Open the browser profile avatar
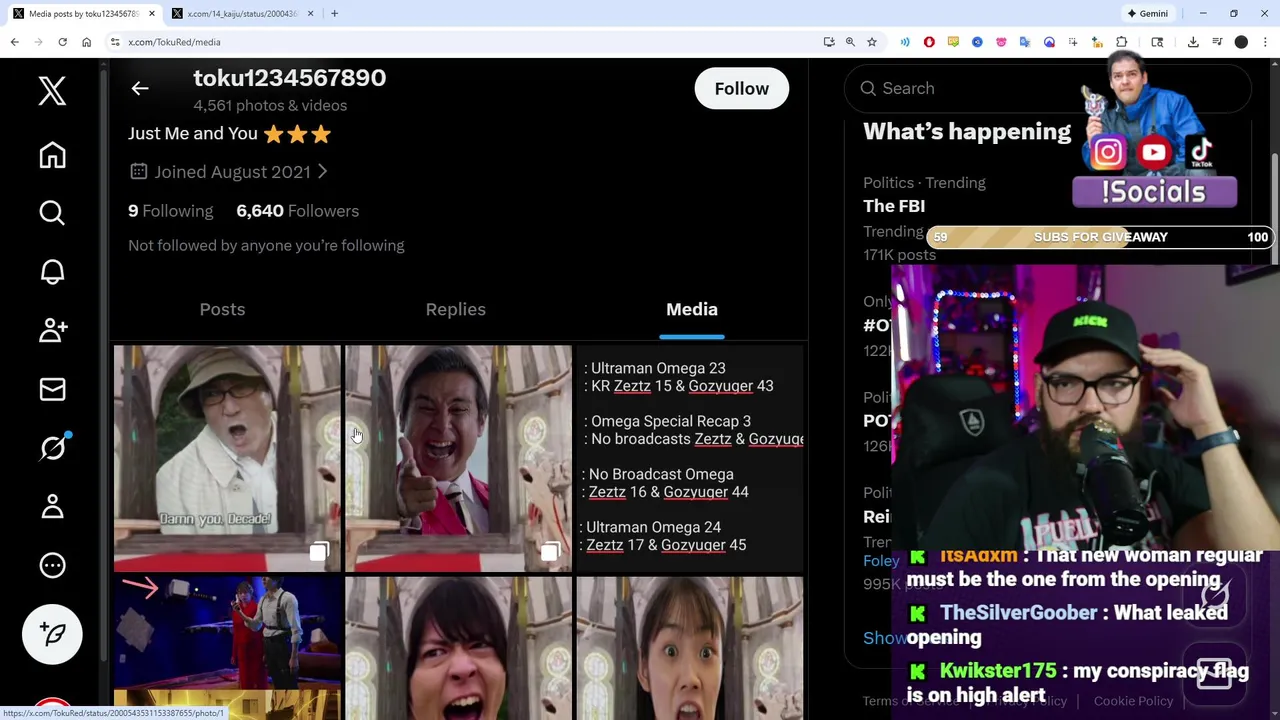The width and height of the screenshot is (1280, 720). [x=1241, y=42]
